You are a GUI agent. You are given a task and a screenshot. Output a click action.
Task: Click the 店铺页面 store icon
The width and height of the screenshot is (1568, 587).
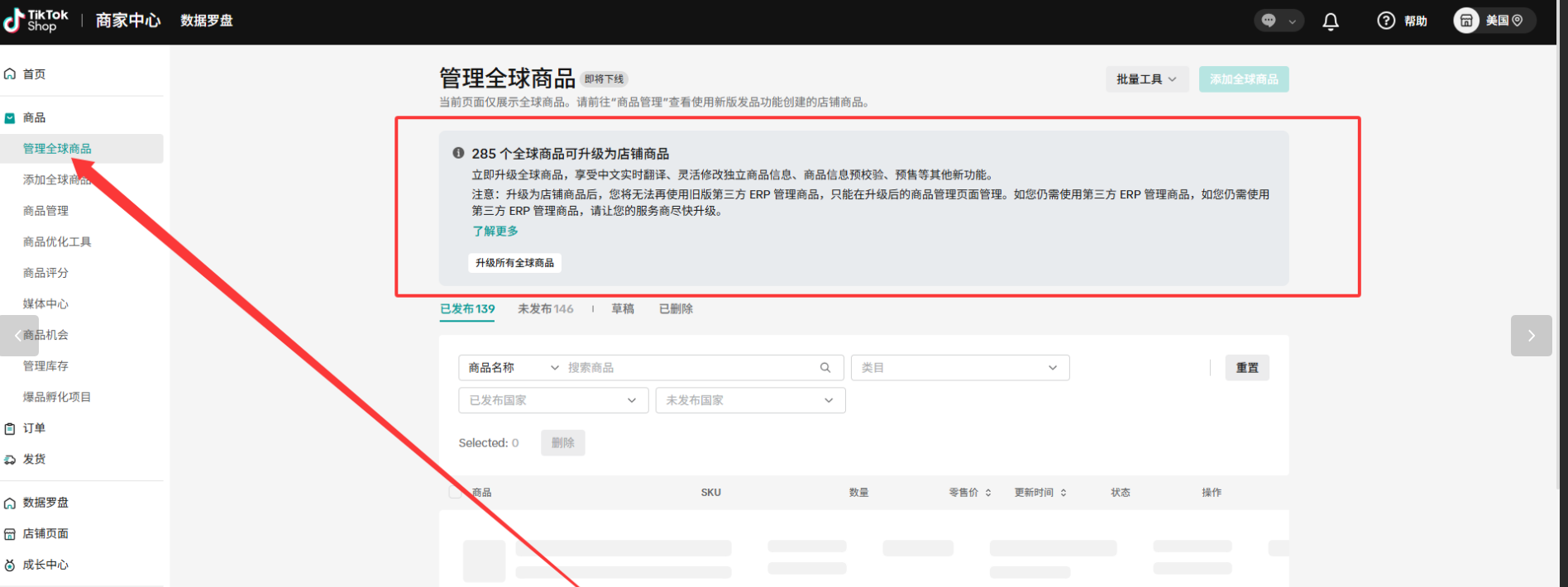pyautogui.click(x=10, y=534)
